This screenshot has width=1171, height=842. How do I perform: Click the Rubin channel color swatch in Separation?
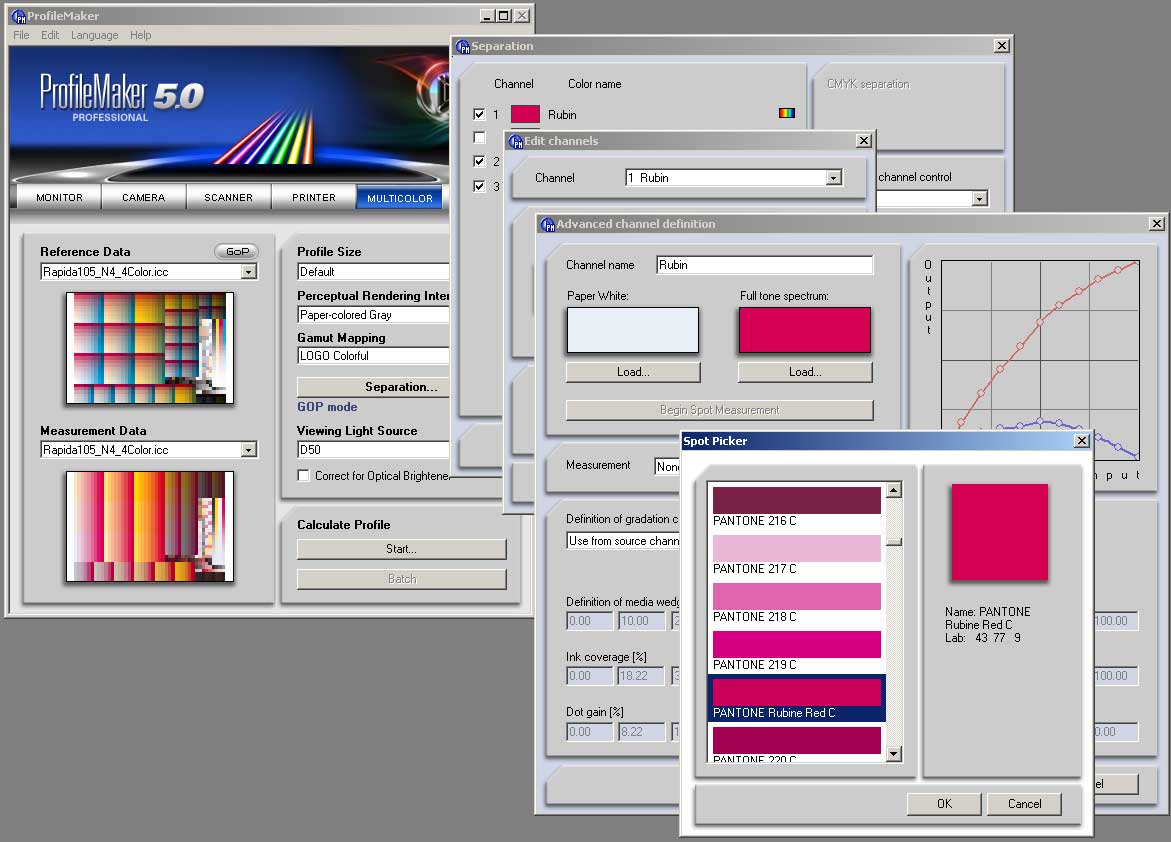525,114
